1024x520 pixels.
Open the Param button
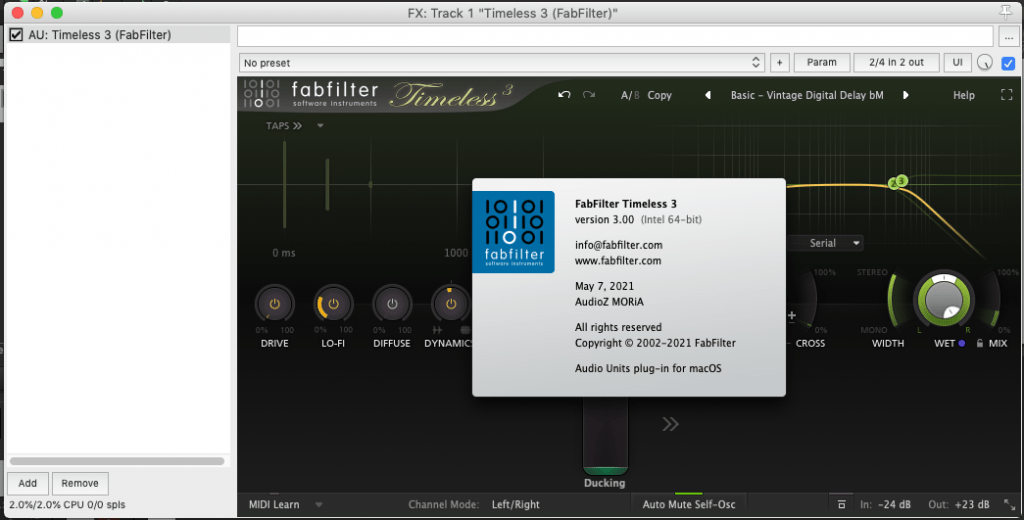point(822,63)
